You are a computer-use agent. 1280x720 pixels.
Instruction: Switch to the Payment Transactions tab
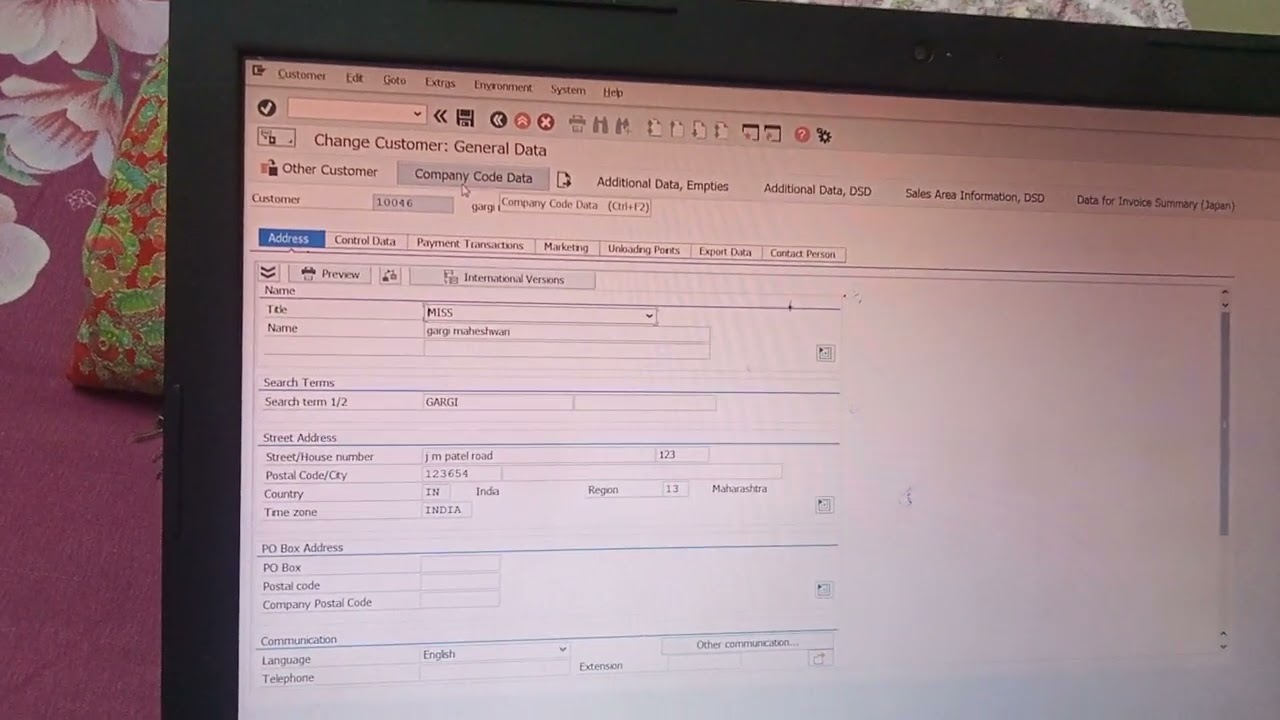470,244
